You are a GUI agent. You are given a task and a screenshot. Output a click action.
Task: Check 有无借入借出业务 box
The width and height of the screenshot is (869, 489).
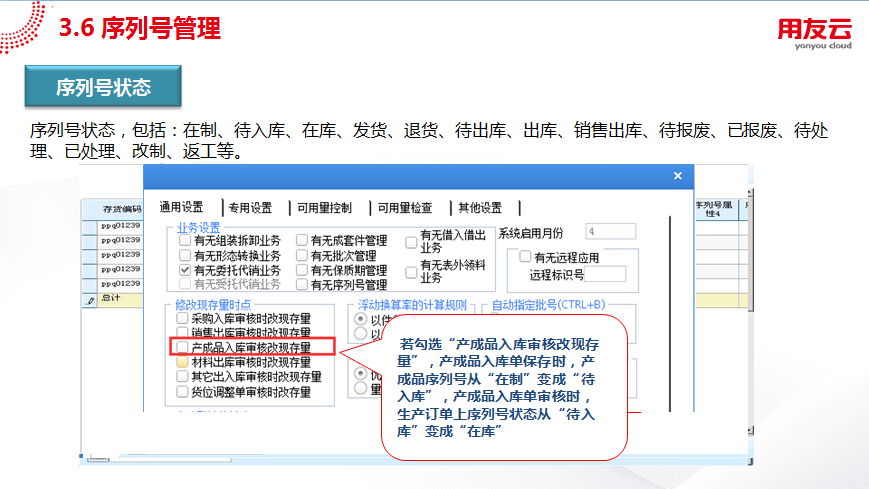point(411,242)
